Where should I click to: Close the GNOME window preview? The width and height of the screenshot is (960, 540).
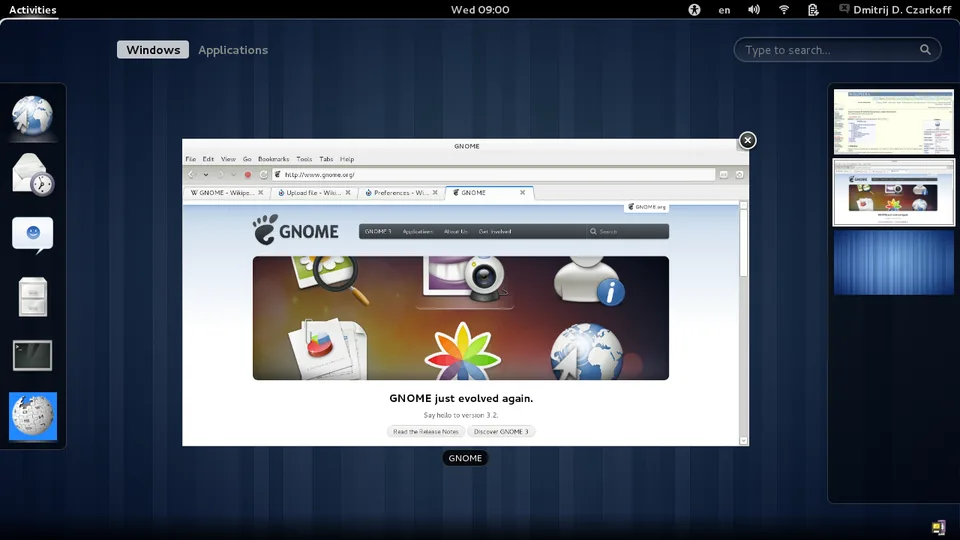(x=747, y=140)
